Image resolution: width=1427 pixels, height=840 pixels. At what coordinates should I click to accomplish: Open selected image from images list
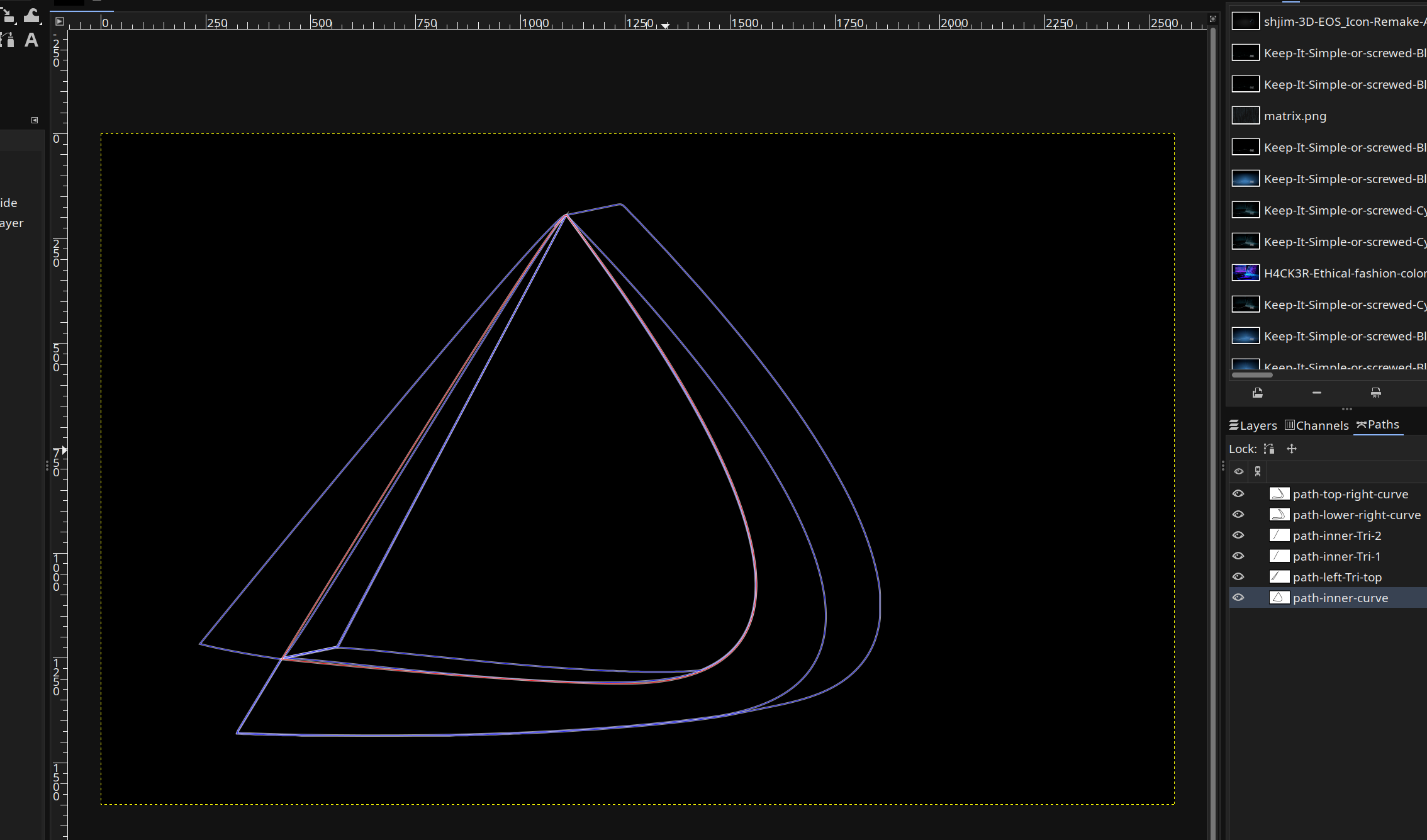click(x=1257, y=393)
